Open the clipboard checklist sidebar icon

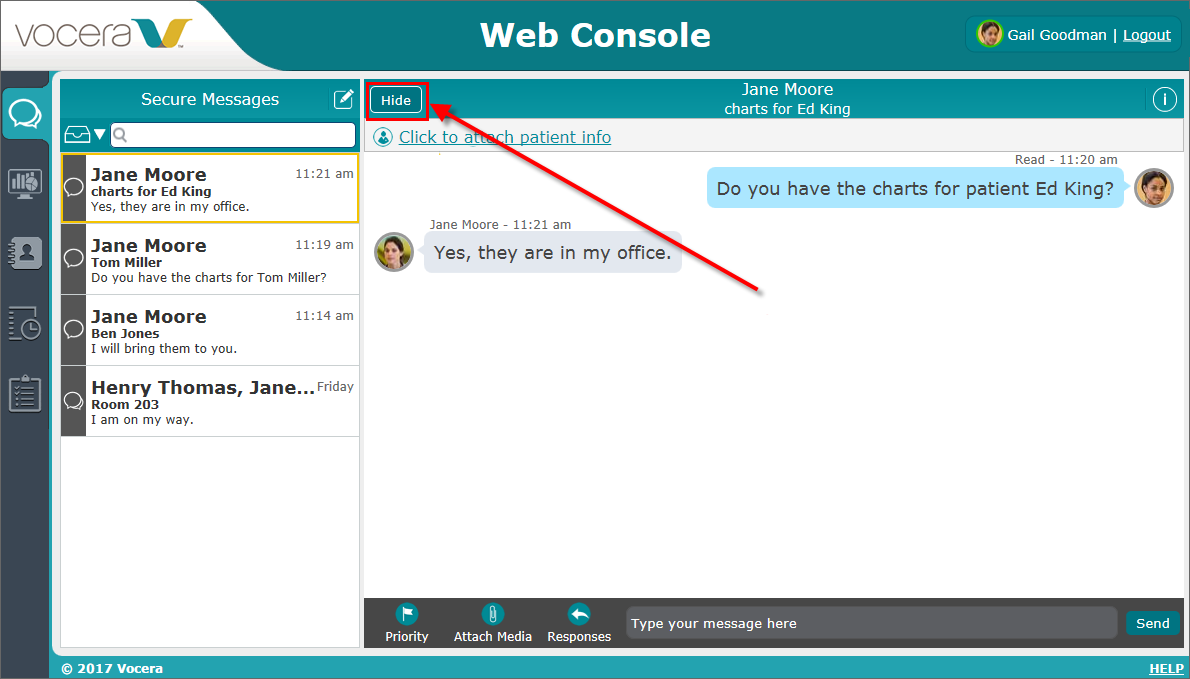point(25,394)
